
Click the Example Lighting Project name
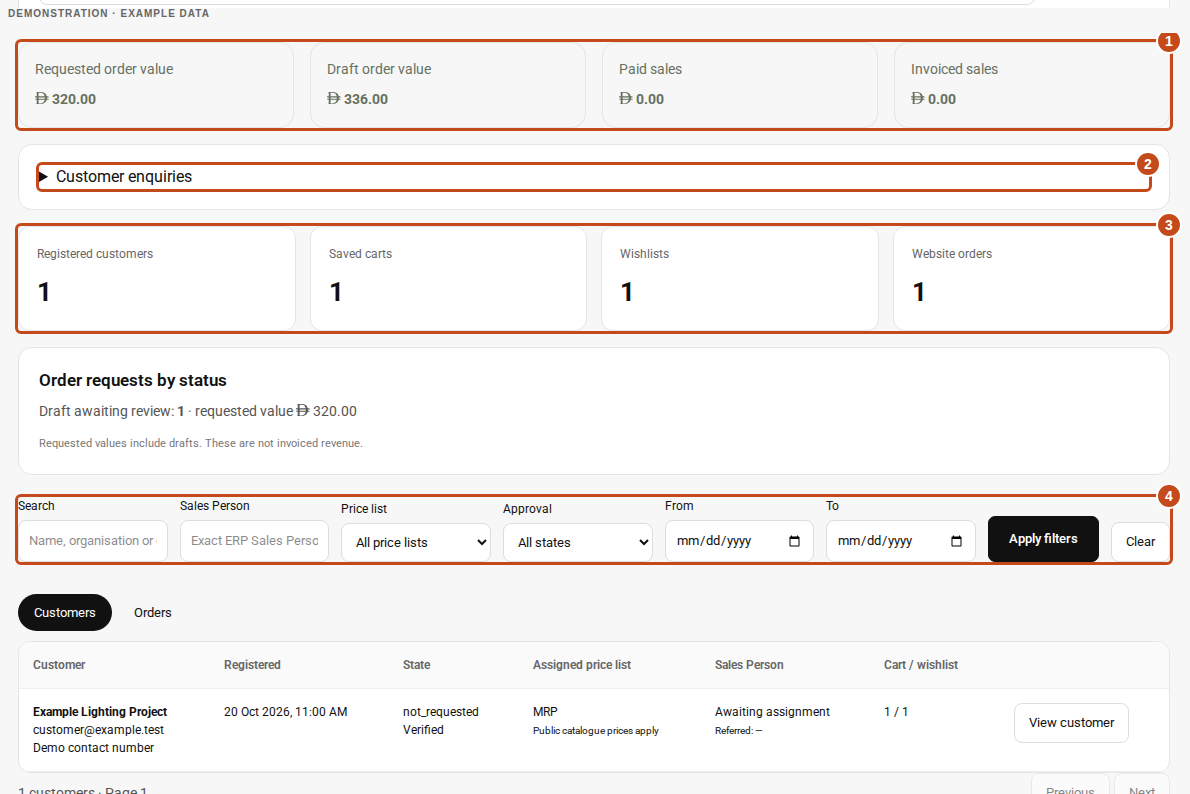click(x=100, y=712)
